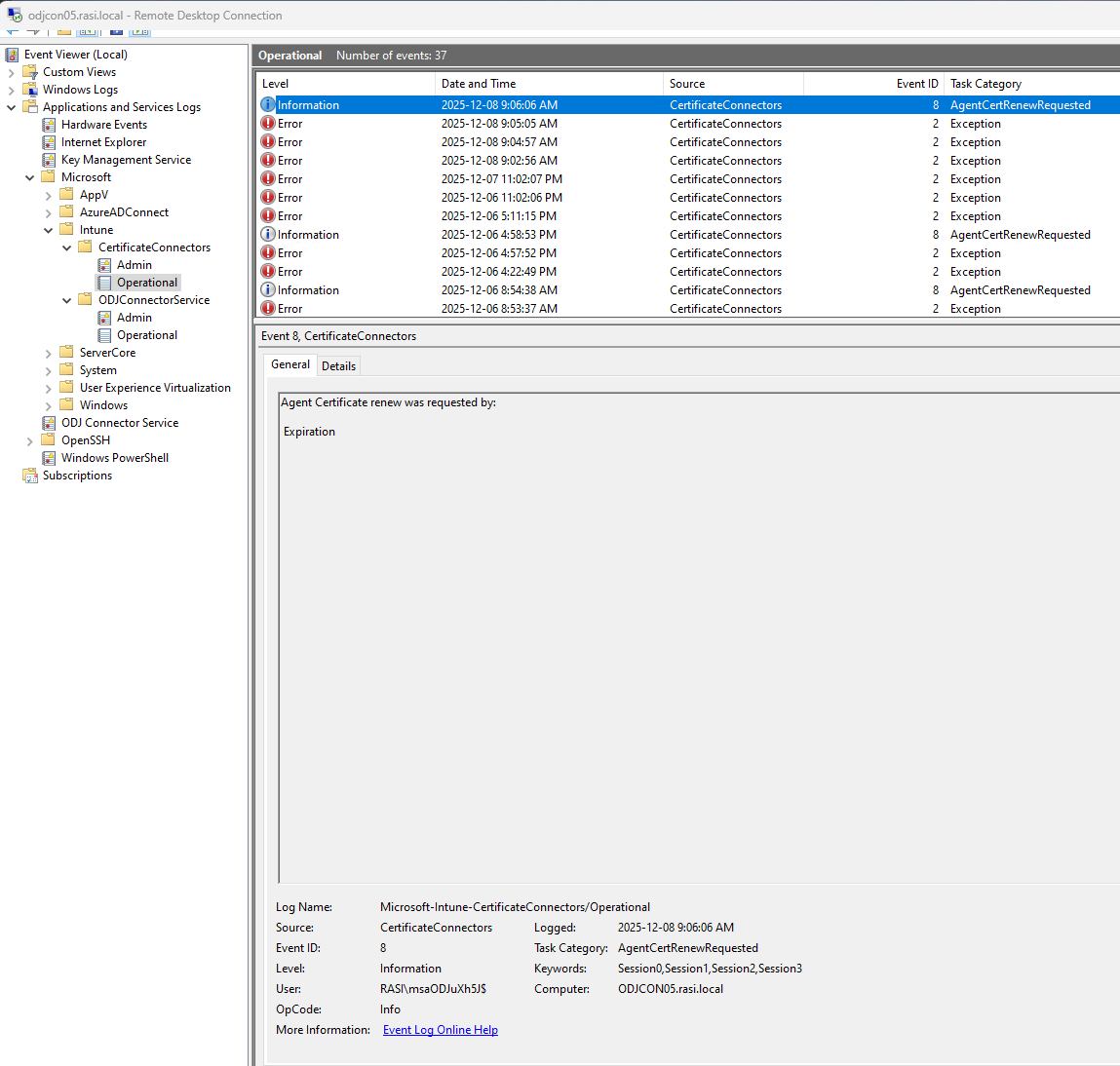Click the 'Number of events: 37' header text
The height and width of the screenshot is (1066, 1120).
392,56
